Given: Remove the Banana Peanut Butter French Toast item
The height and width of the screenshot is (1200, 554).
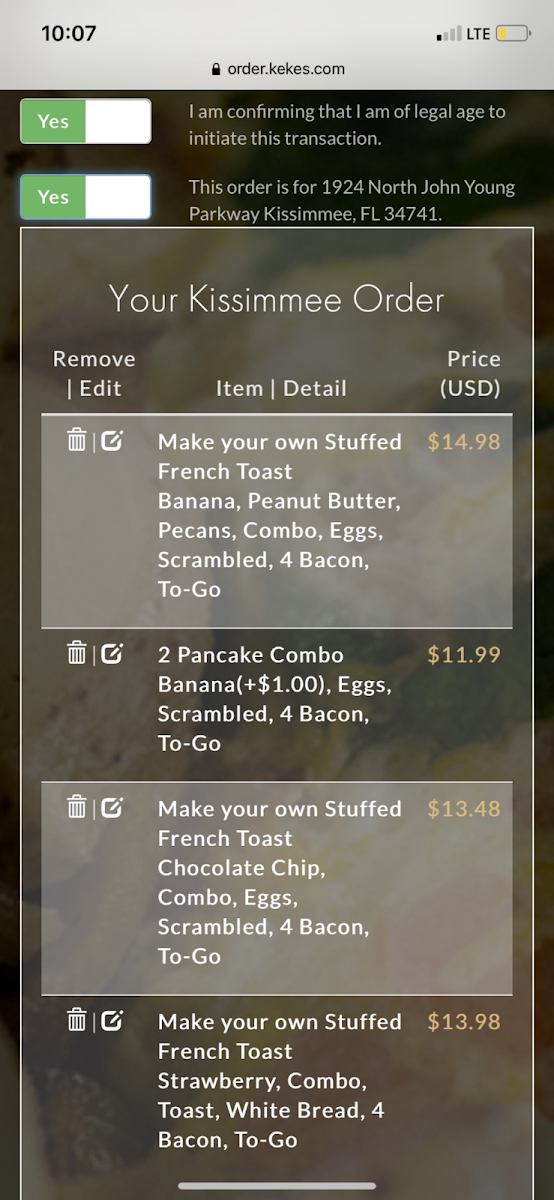Looking at the screenshot, I should pyautogui.click(x=76, y=440).
